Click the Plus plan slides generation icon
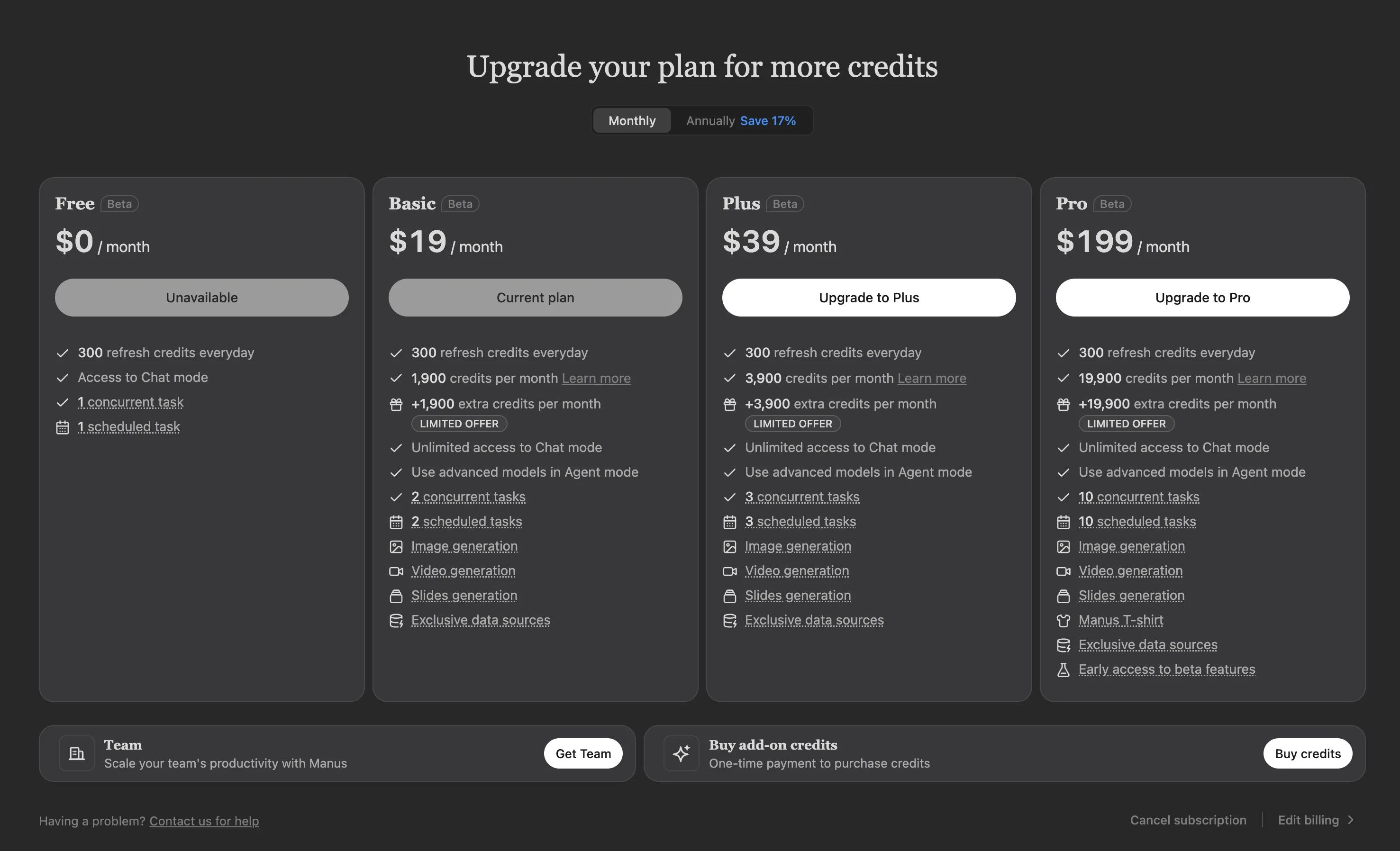Screen dimensions: 1400x851 click(729, 596)
